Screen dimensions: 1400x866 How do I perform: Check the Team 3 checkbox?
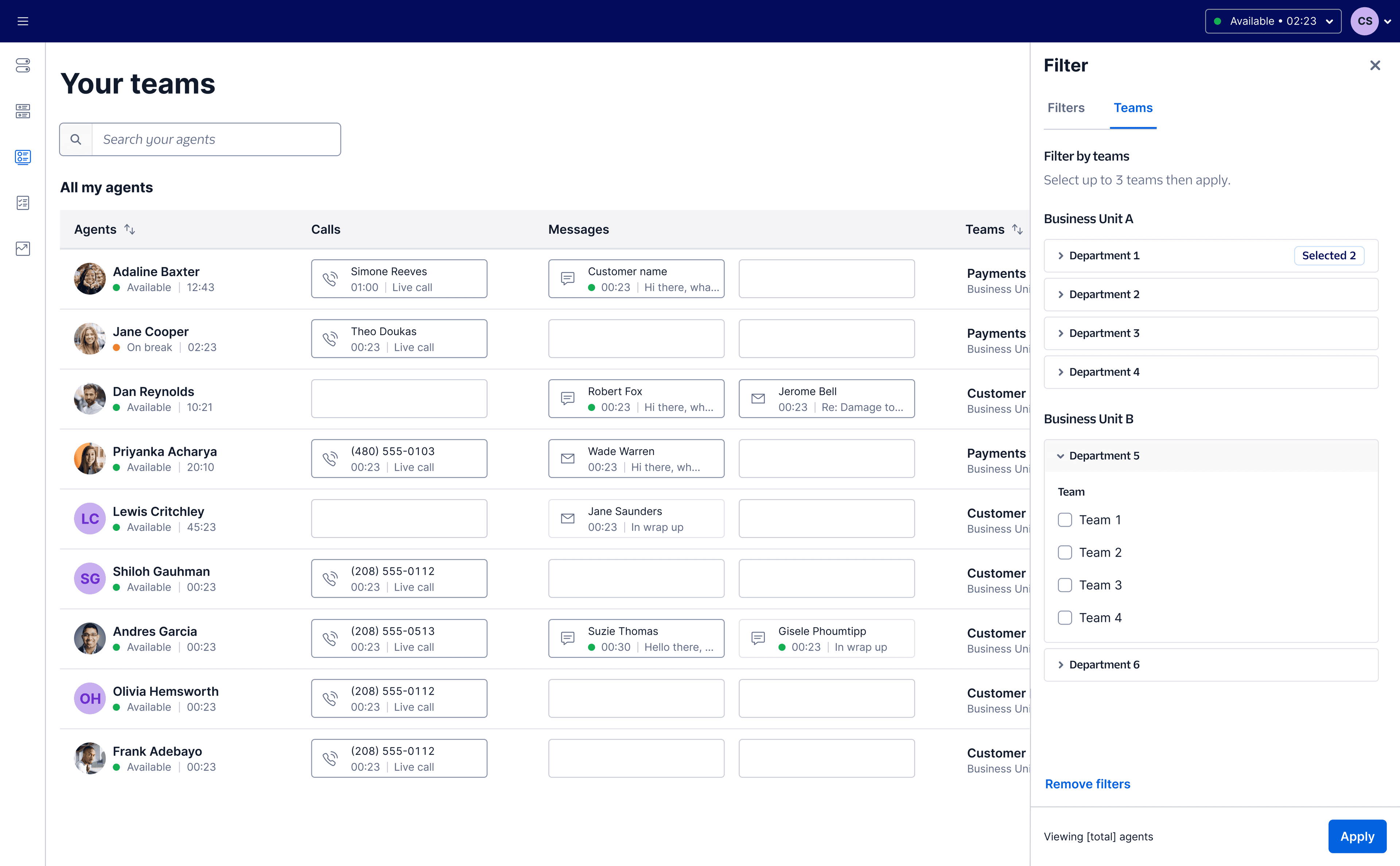click(x=1065, y=585)
